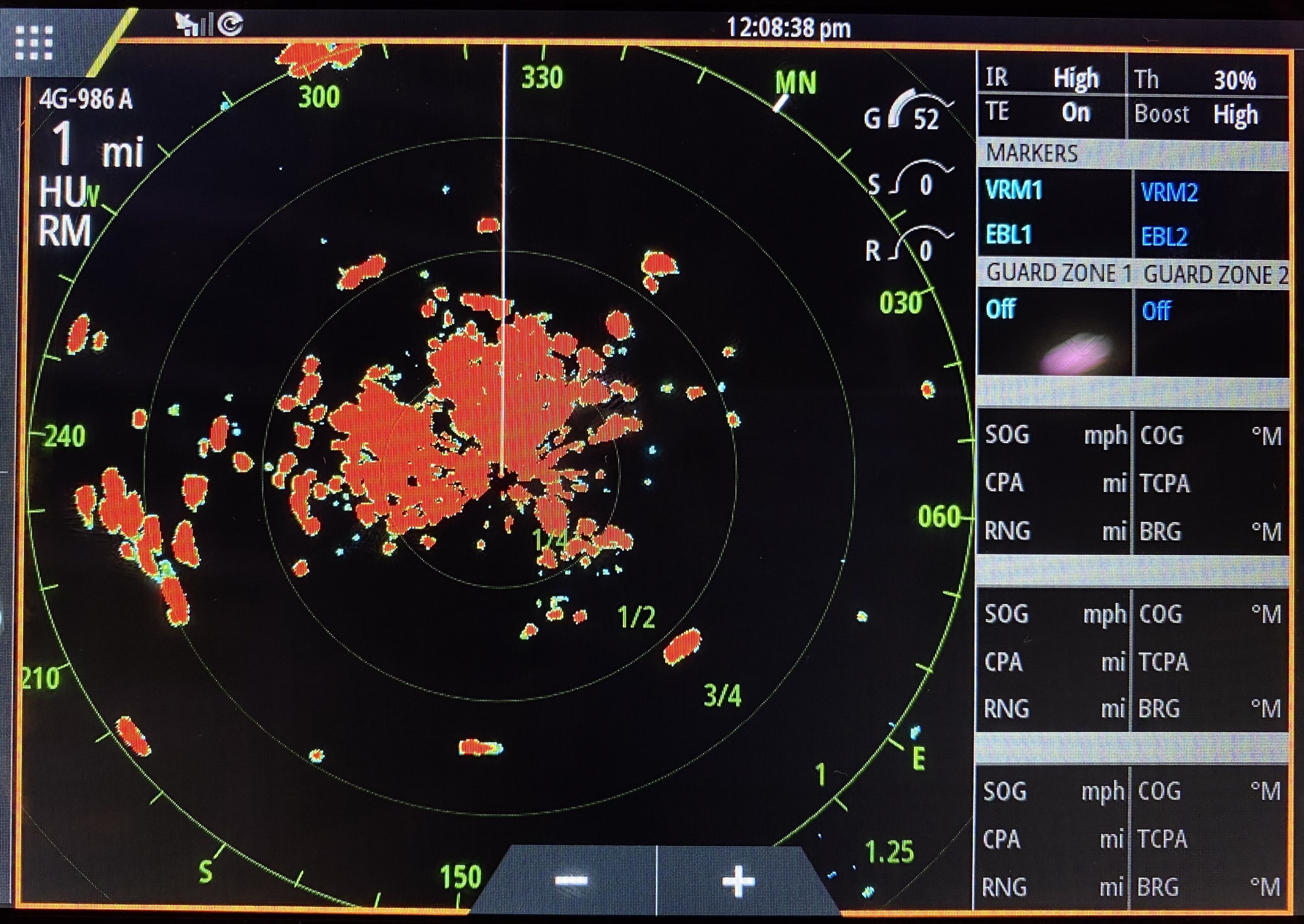Zoom in using the plus button
This screenshot has height=924, width=1304.
(738, 881)
